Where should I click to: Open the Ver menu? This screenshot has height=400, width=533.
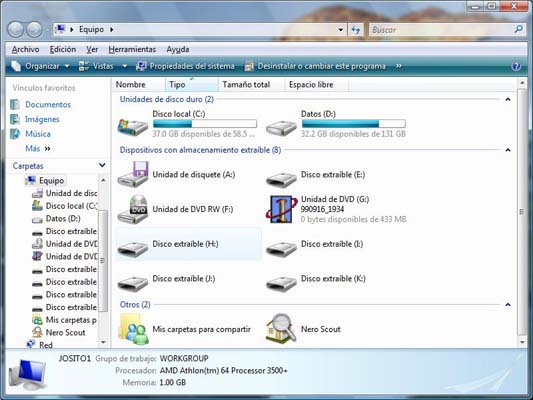click(92, 49)
